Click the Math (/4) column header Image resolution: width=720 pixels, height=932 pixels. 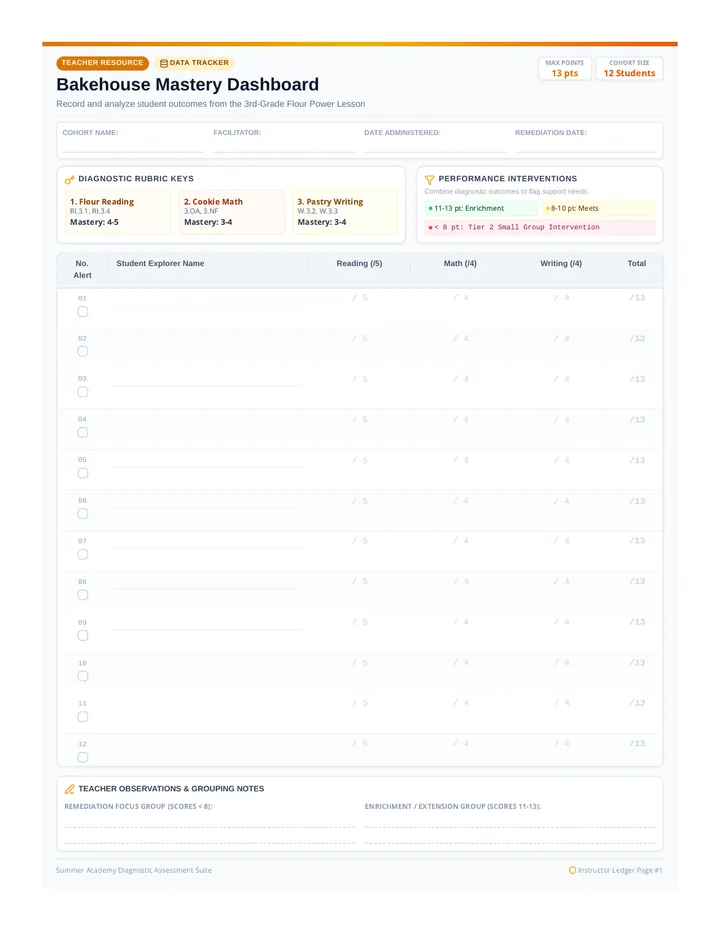(460, 263)
